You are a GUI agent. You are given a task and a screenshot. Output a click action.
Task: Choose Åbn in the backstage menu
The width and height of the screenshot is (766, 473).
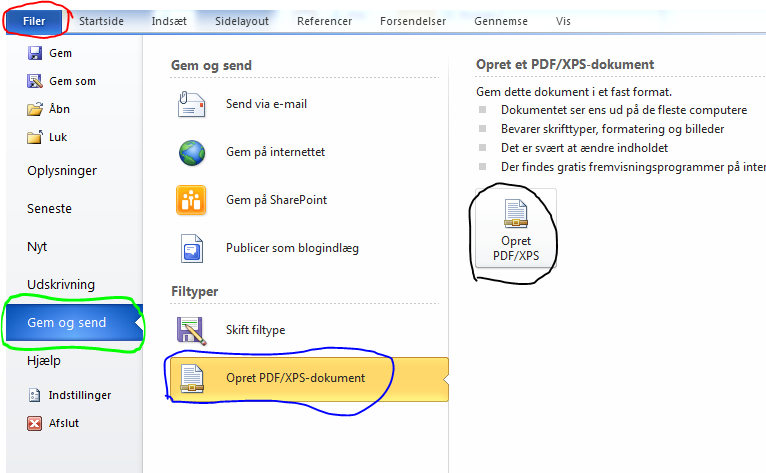point(59,108)
